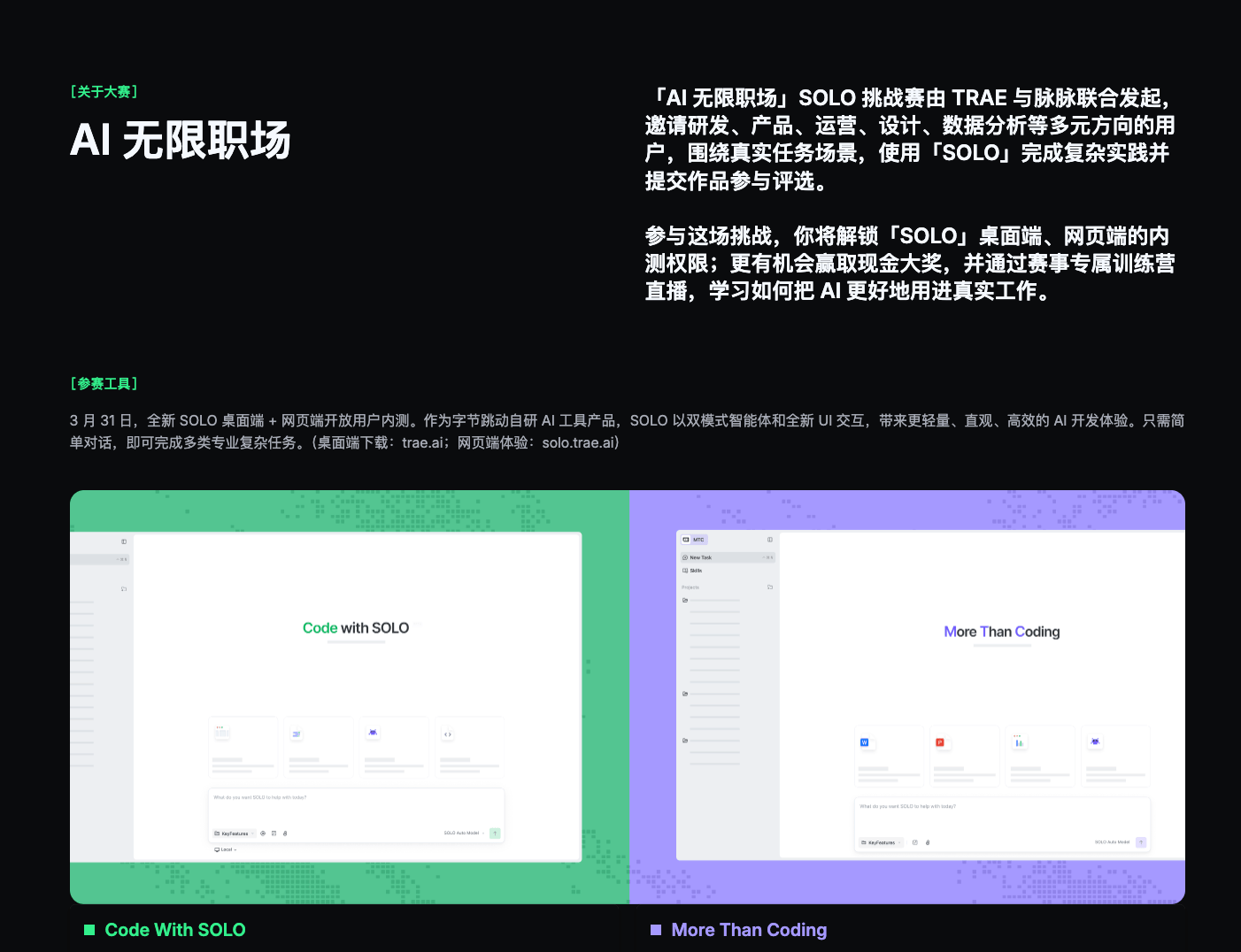Click the "solo.trae.ai" web address in the paragraph
This screenshot has height=952, width=1241.
(576, 442)
